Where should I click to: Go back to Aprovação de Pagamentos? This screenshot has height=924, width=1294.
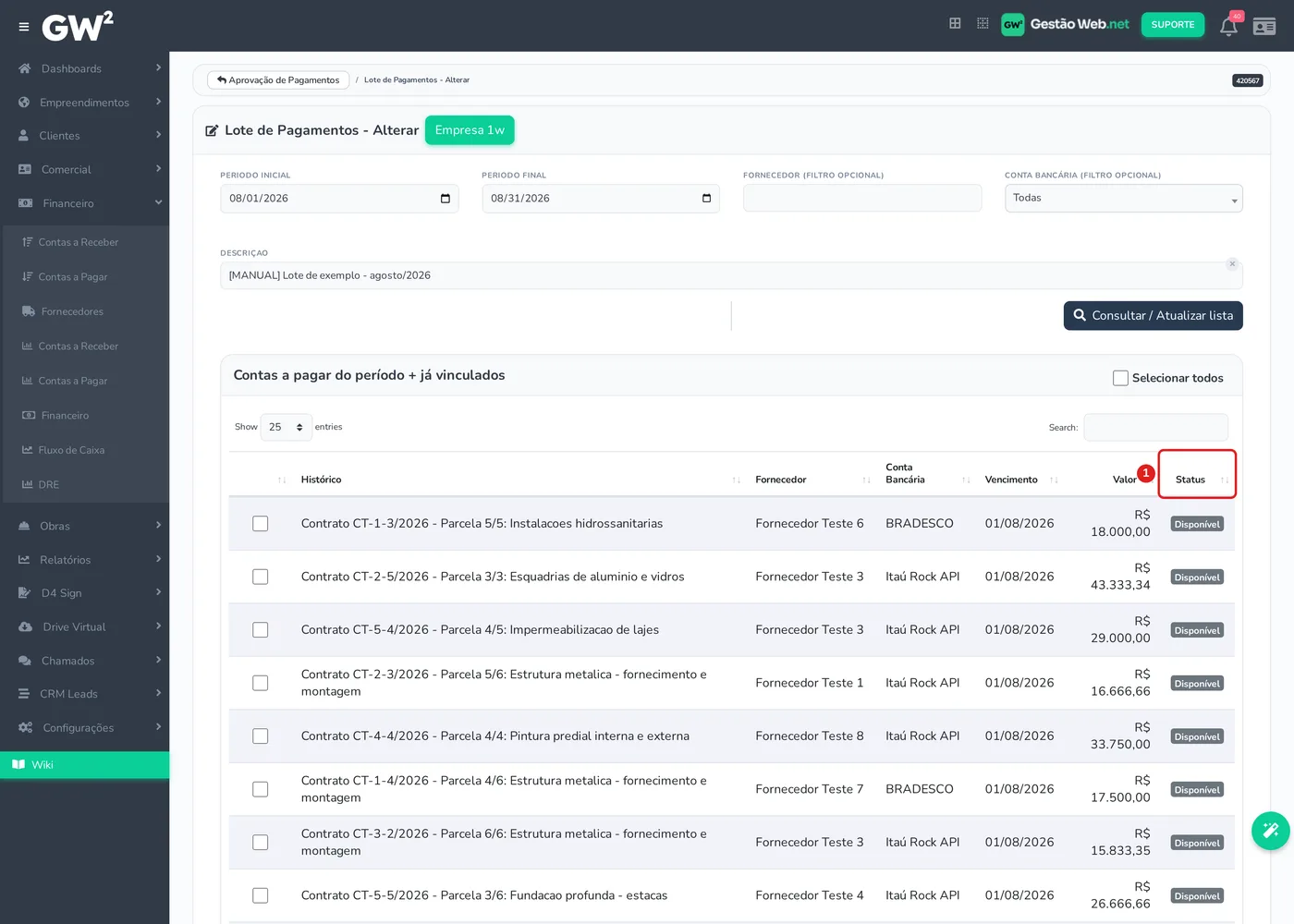point(278,80)
